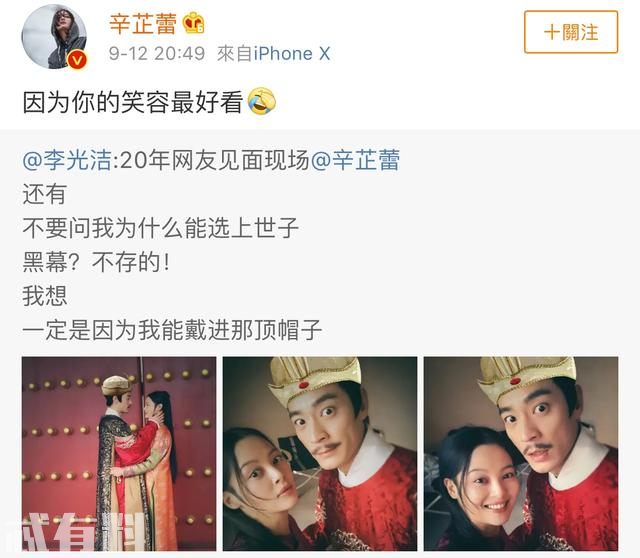
Task: Open the smiling selfie photo on the right
Action: coord(521,454)
